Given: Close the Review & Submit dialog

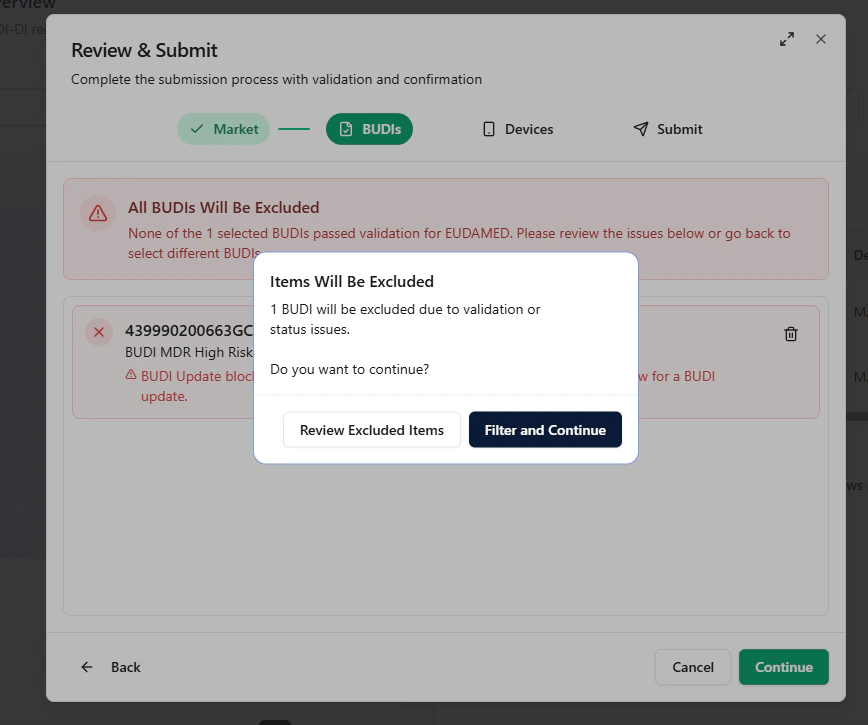Looking at the screenshot, I should point(821,39).
